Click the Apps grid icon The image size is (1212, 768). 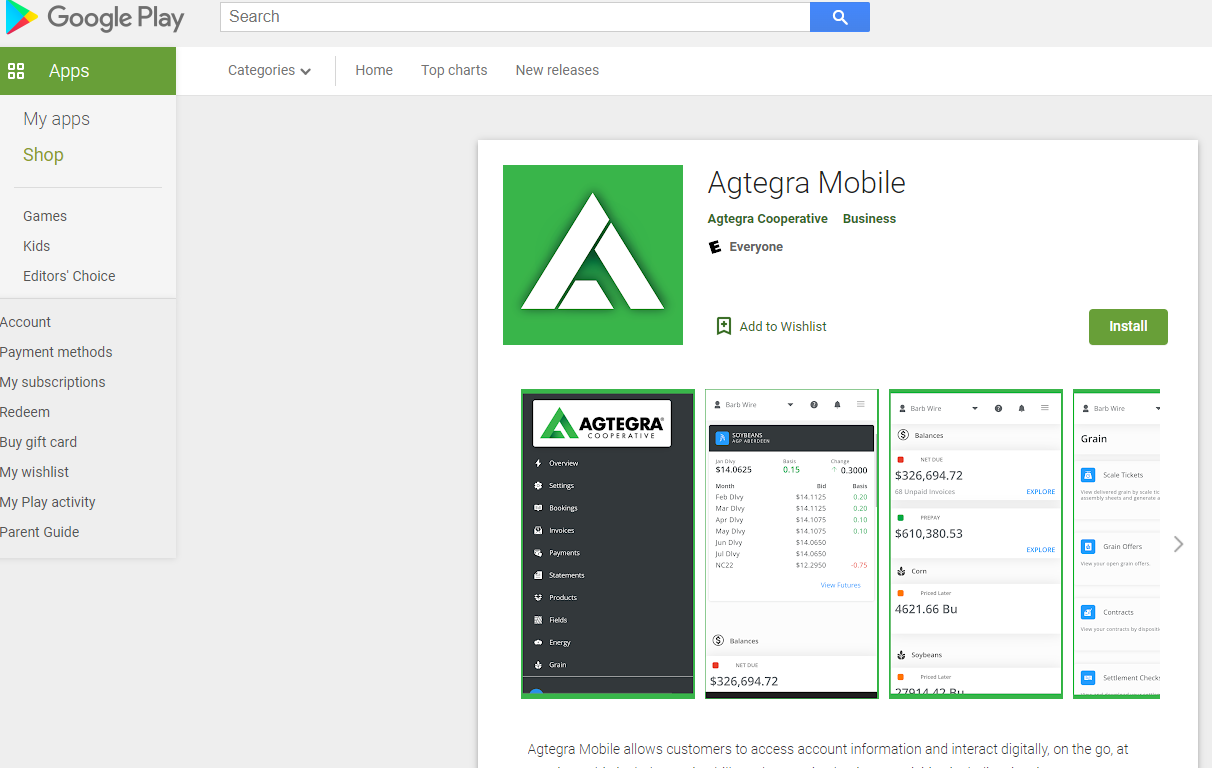click(16, 71)
